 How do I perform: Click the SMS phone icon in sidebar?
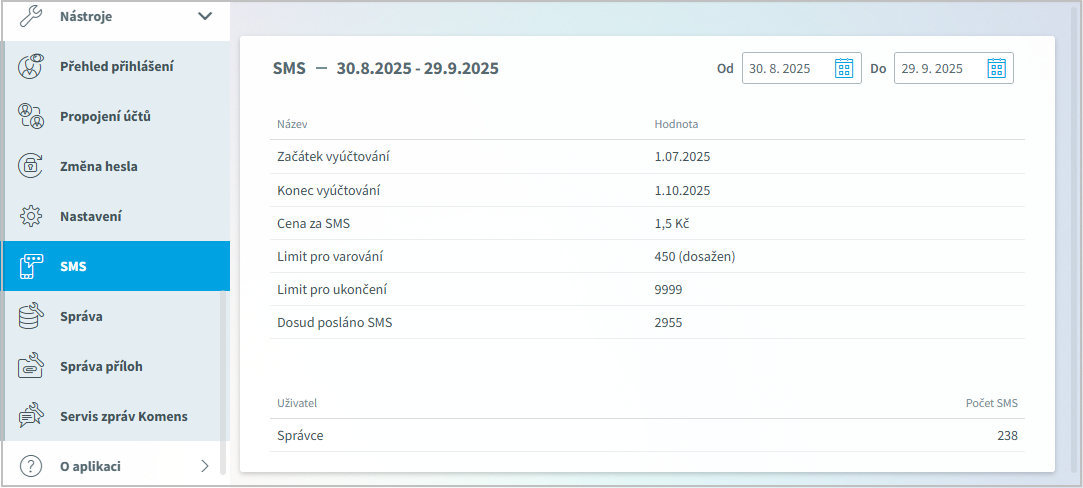pos(32,266)
